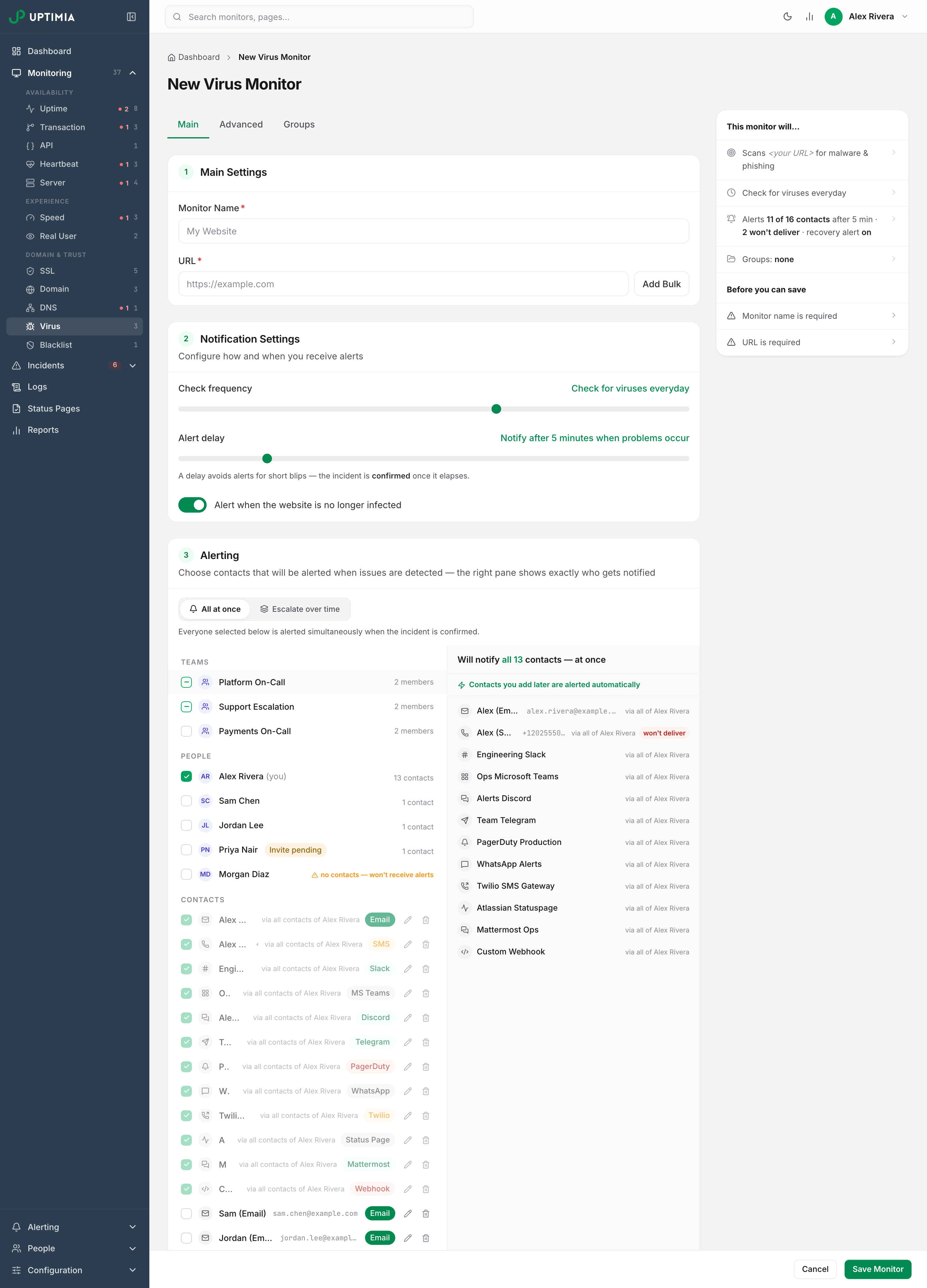The height and width of the screenshot is (1288, 927).
Task: Select Escalate over time mode
Action: [x=300, y=609]
